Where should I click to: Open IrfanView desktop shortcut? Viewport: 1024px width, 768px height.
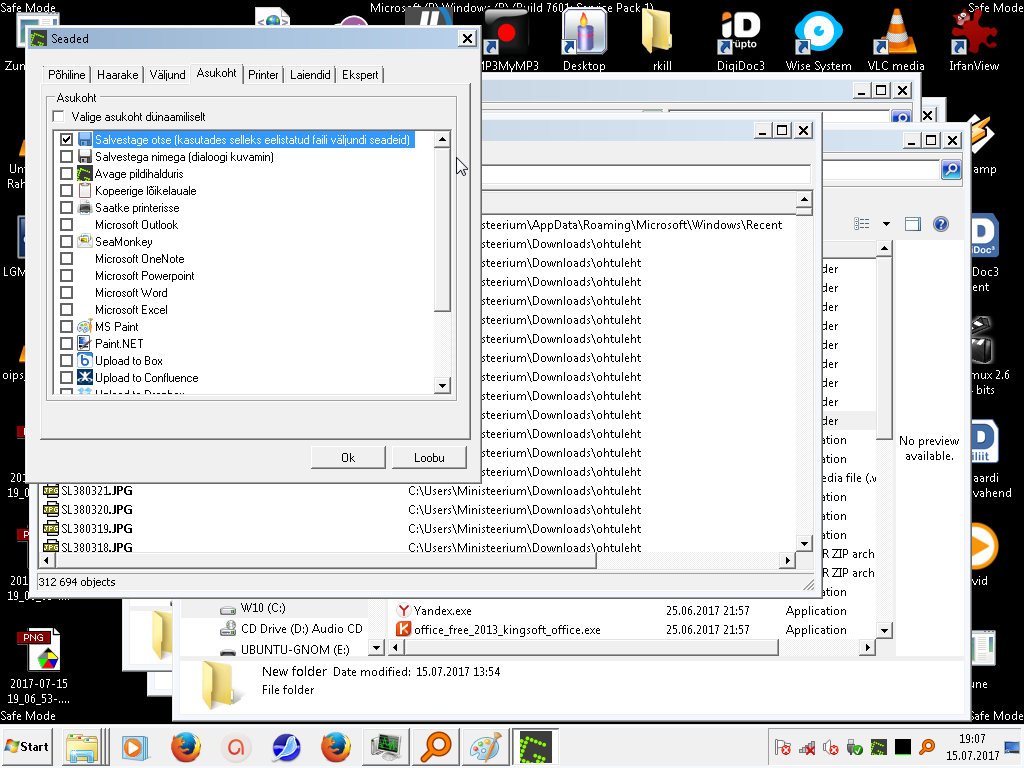point(974,39)
